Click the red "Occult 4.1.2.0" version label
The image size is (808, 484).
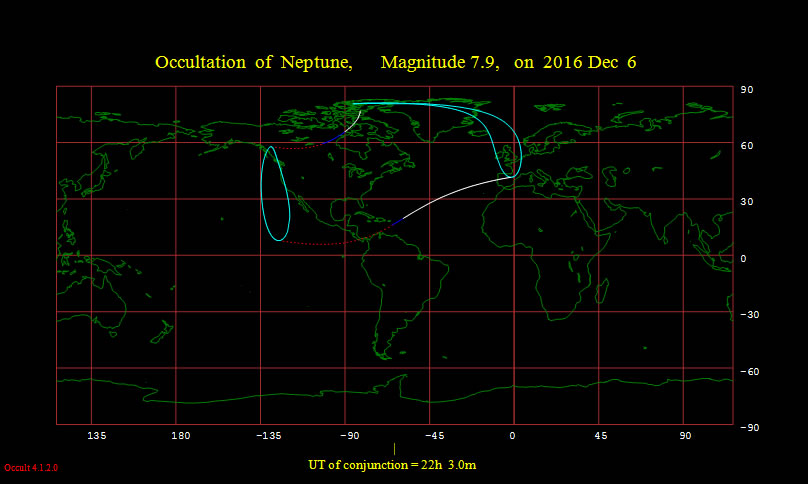pos(32,467)
